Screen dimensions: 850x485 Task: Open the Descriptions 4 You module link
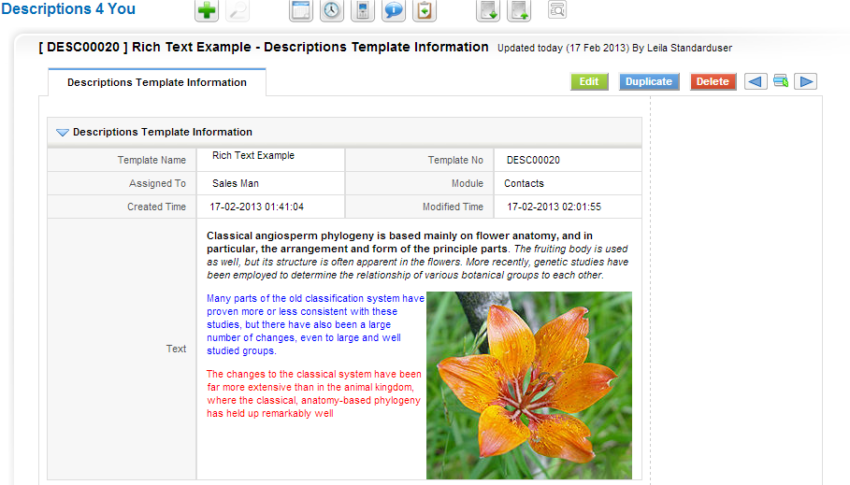click(68, 9)
